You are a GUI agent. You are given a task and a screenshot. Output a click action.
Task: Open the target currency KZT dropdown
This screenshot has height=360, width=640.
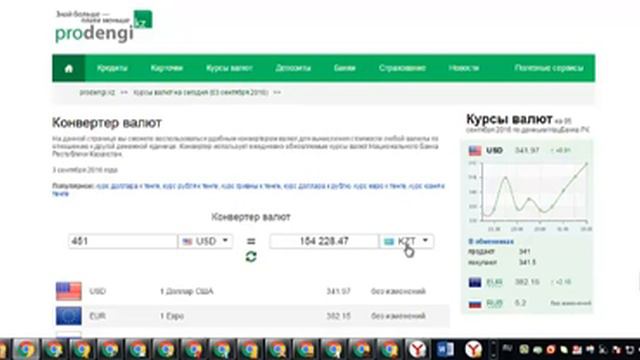point(406,241)
